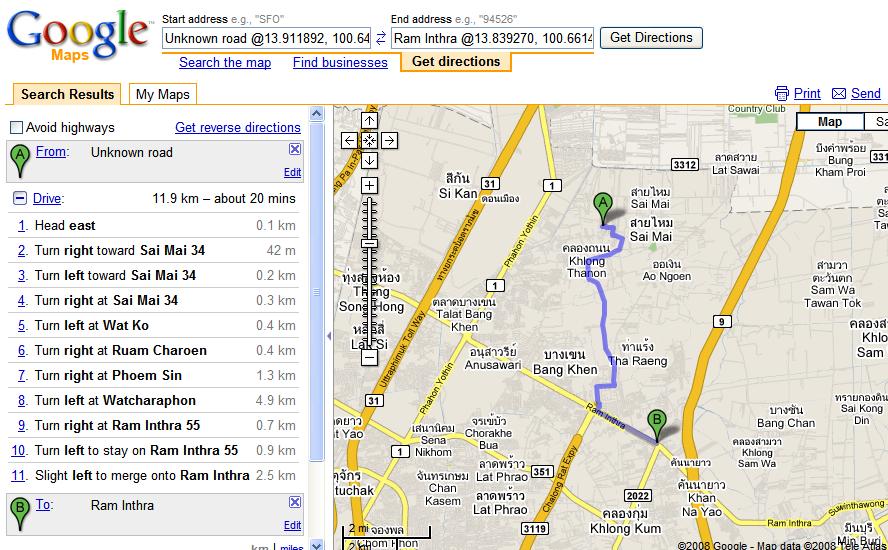Image resolution: width=888 pixels, height=550 pixels.
Task: Select step 10 stay on Ram Inthra 55
Action: coord(153,450)
